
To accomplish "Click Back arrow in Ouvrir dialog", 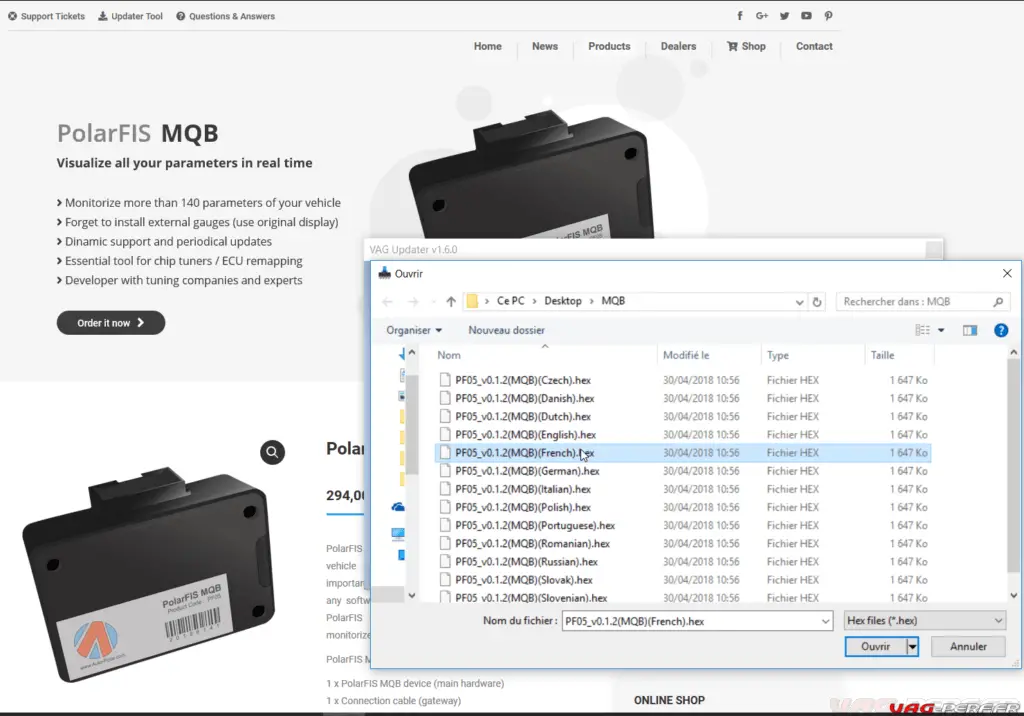I will pyautogui.click(x=387, y=302).
